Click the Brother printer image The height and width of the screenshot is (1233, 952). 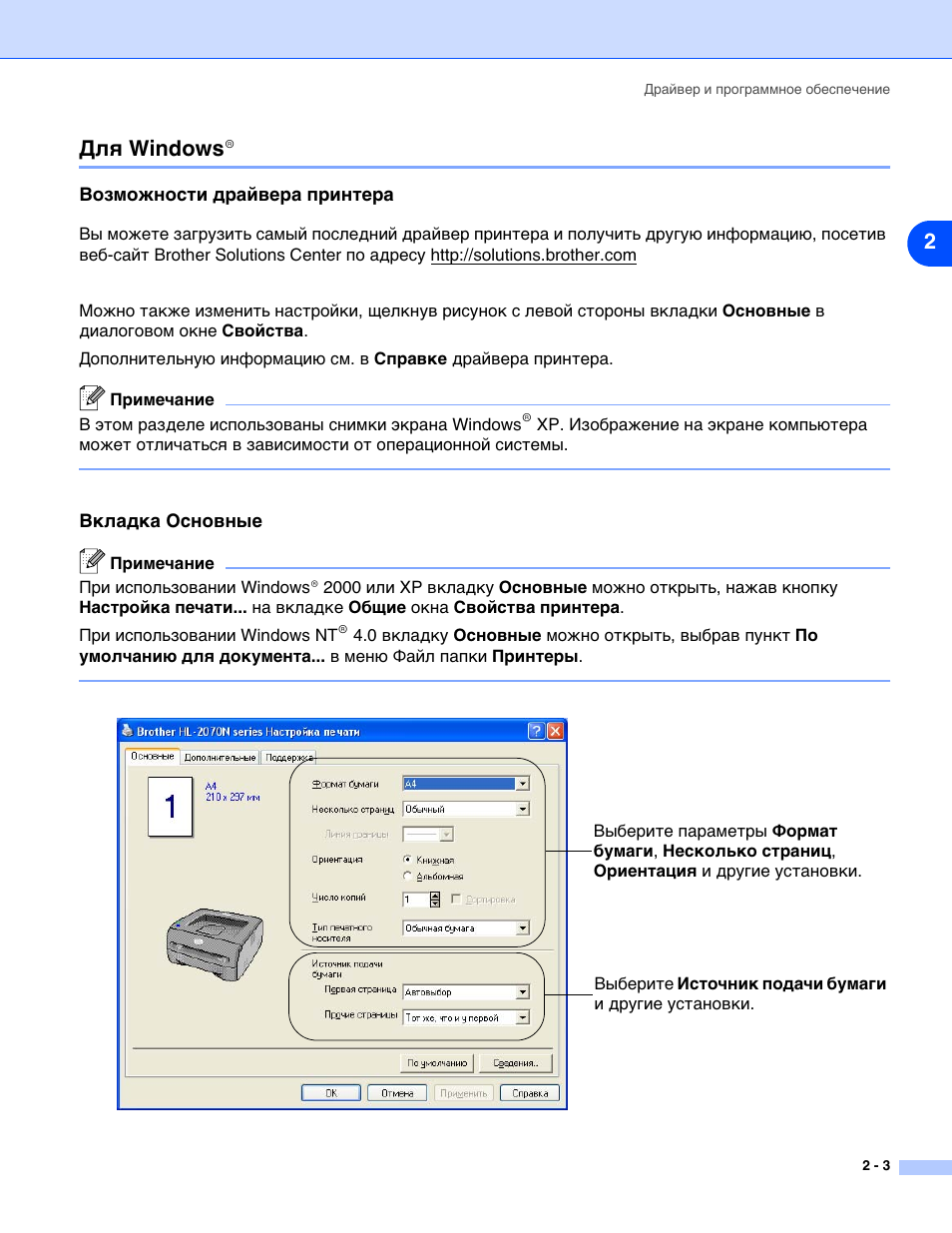[x=215, y=943]
